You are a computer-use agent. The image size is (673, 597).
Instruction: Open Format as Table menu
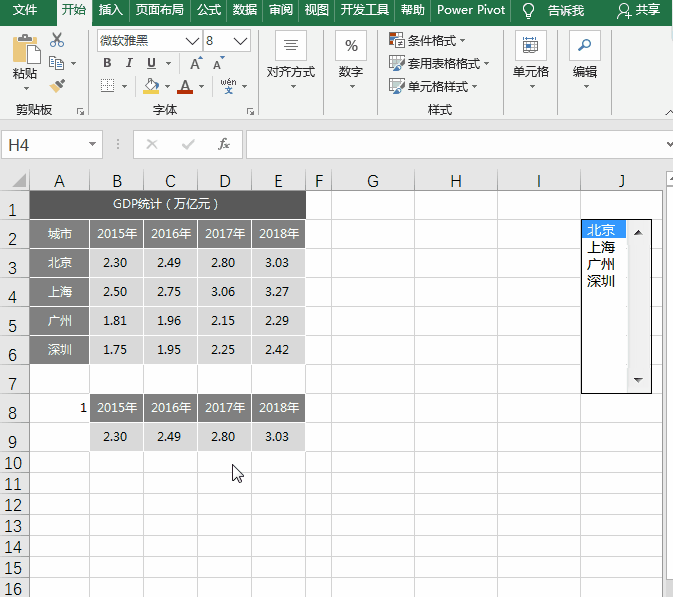coord(439,64)
